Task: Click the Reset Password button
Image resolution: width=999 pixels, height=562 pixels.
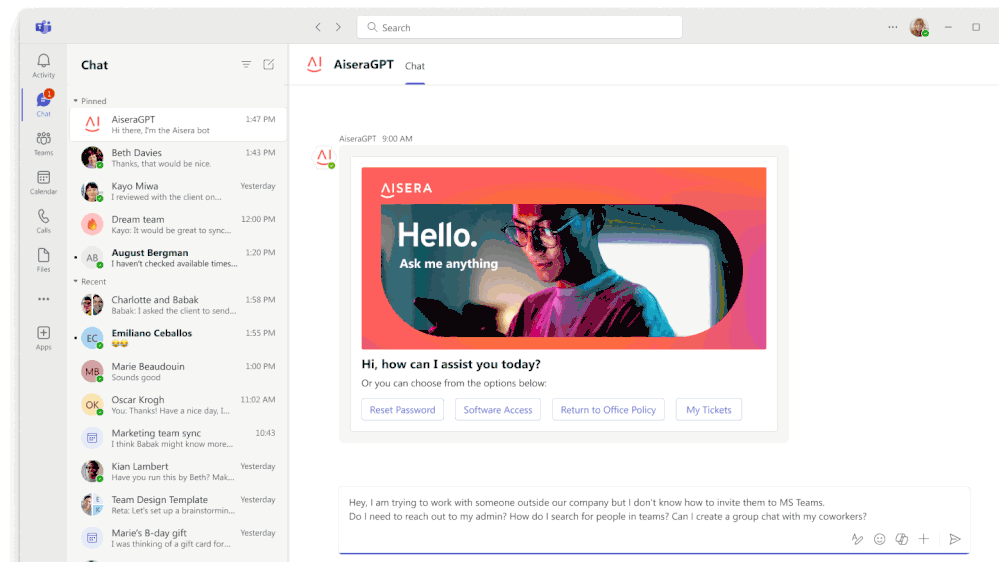Action: [x=403, y=410]
